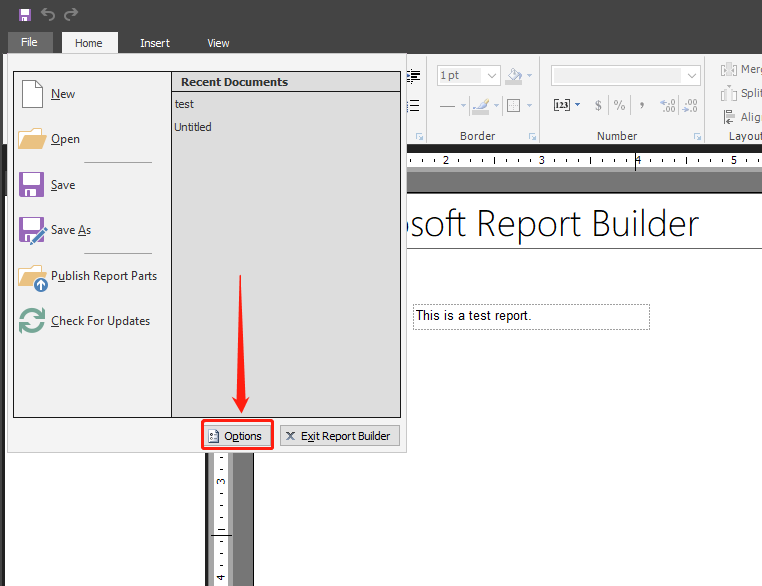Click Exit Report Builder button
This screenshot has height=586, width=762.
(x=339, y=436)
